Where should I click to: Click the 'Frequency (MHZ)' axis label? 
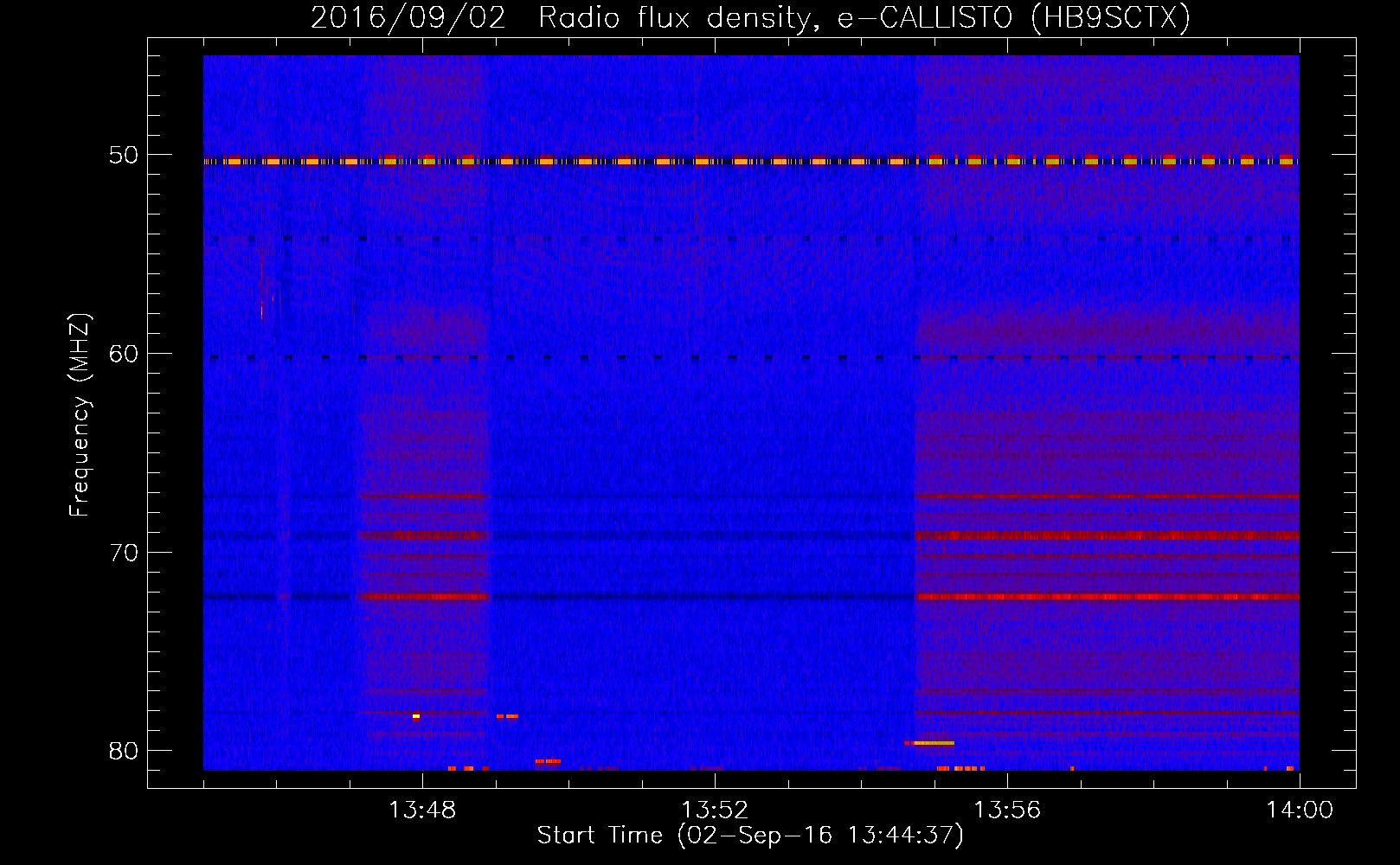[80, 416]
